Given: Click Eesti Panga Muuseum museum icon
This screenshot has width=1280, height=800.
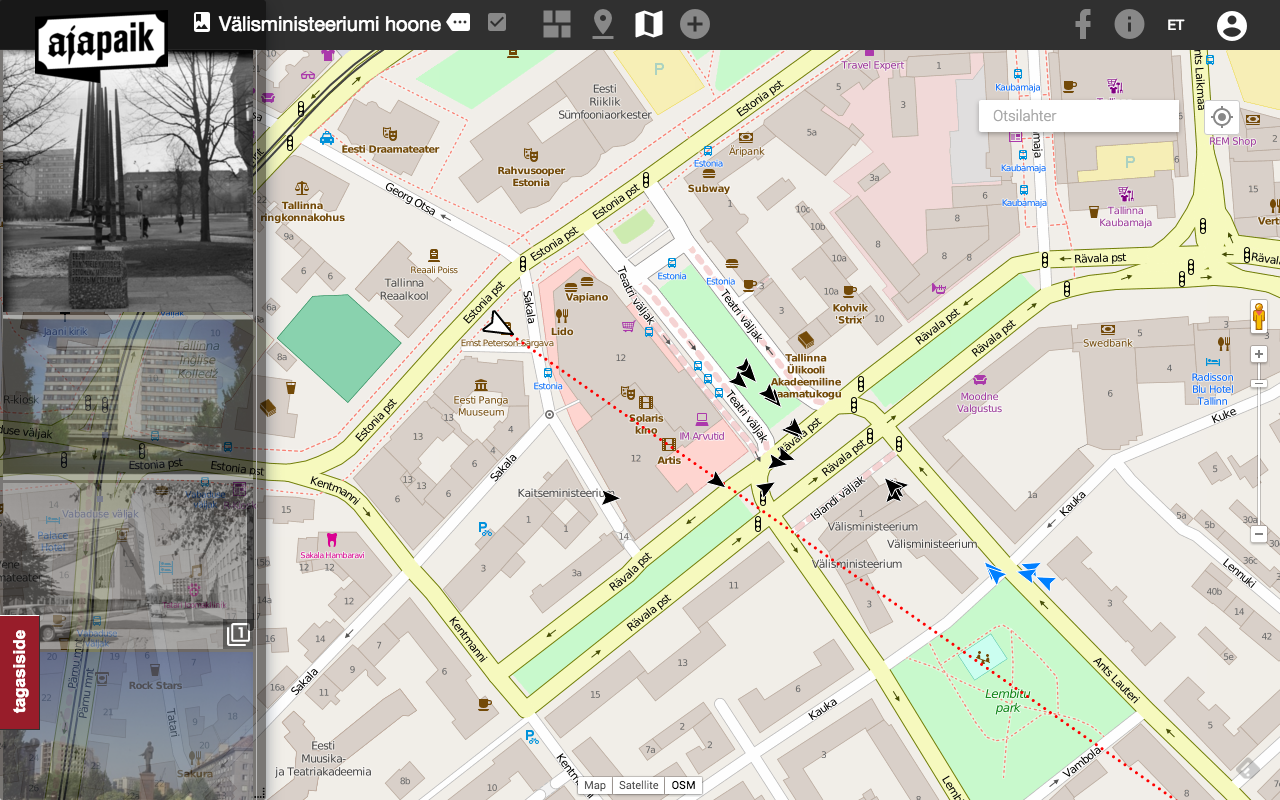Looking at the screenshot, I should (481, 385).
